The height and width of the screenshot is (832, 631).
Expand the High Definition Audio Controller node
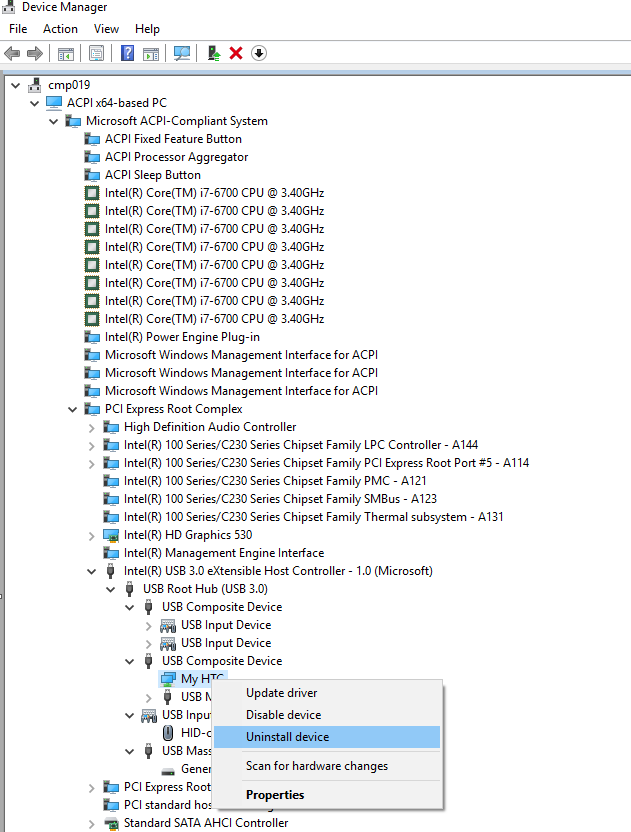[91, 427]
